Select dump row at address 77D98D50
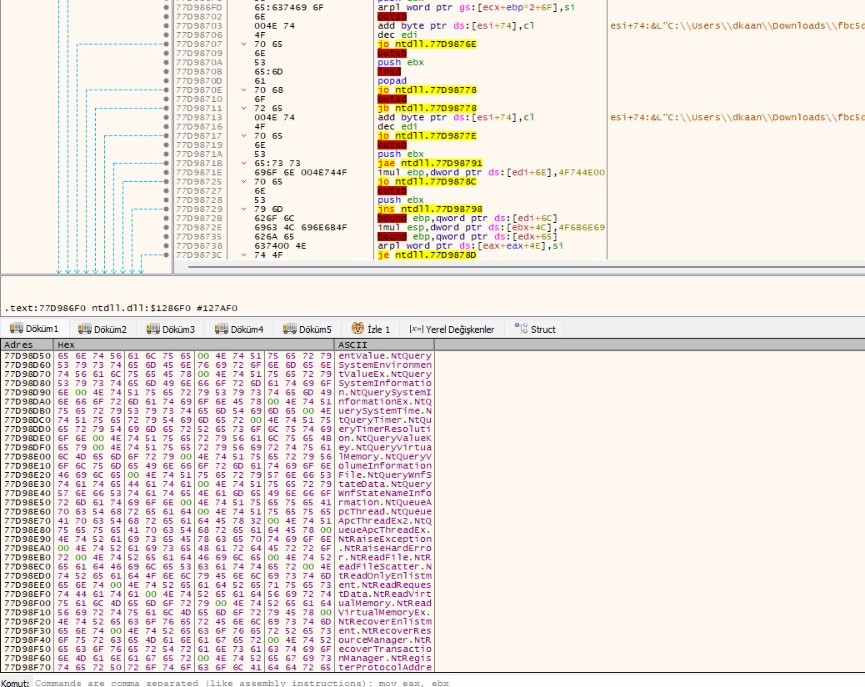 tap(218, 356)
